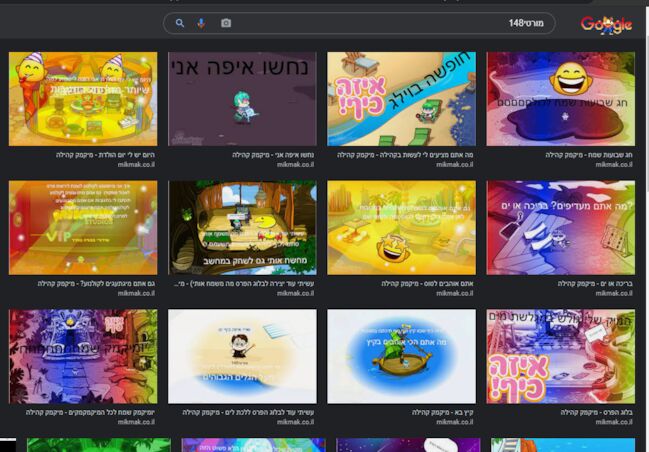The width and height of the screenshot is (649, 452).
Task: Click the magnifying glass search icon
Action: pyautogui.click(x=180, y=23)
